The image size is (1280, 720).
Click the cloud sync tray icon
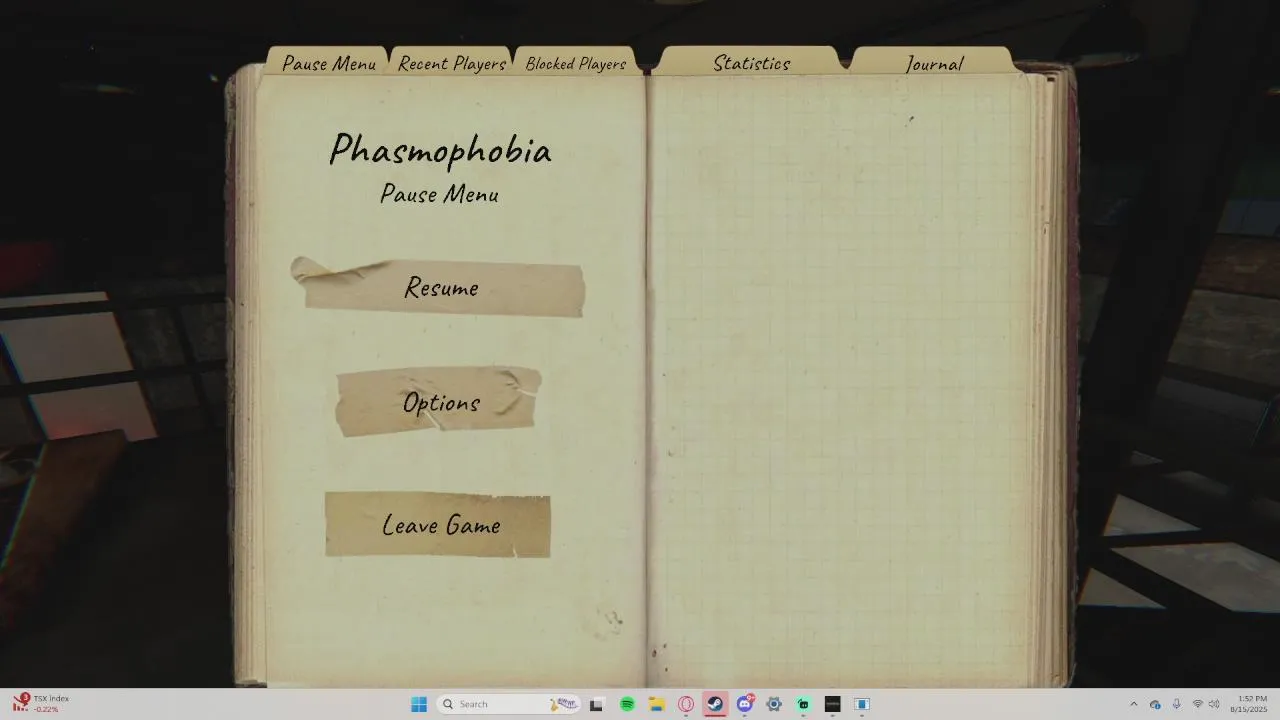1155,704
